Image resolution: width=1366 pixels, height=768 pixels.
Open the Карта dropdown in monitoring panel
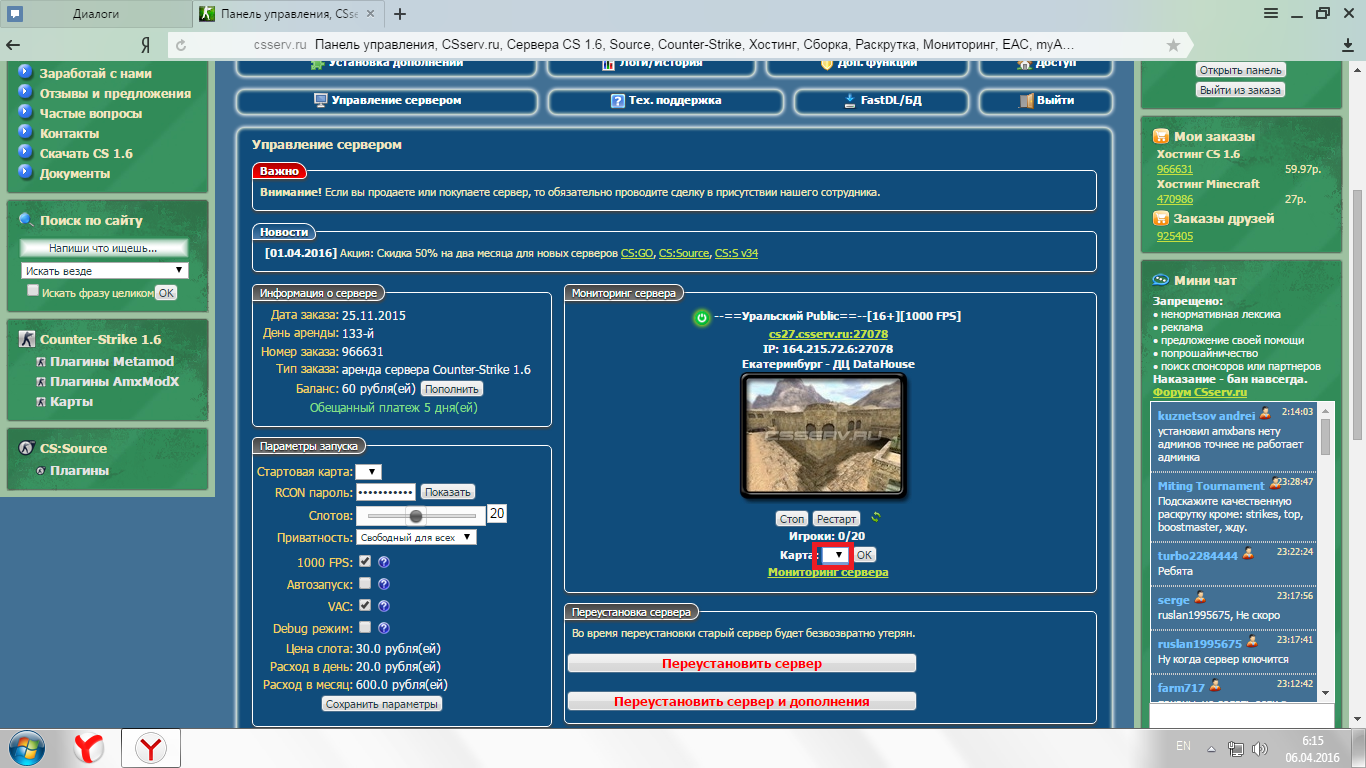point(836,555)
